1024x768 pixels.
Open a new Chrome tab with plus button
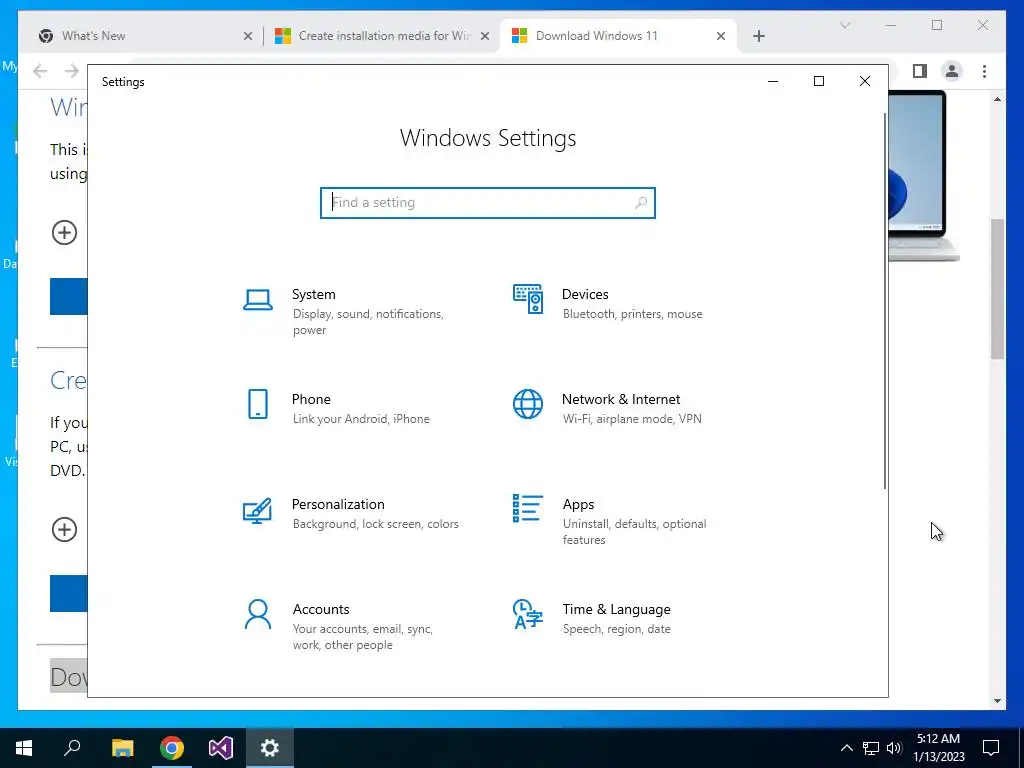(x=758, y=36)
